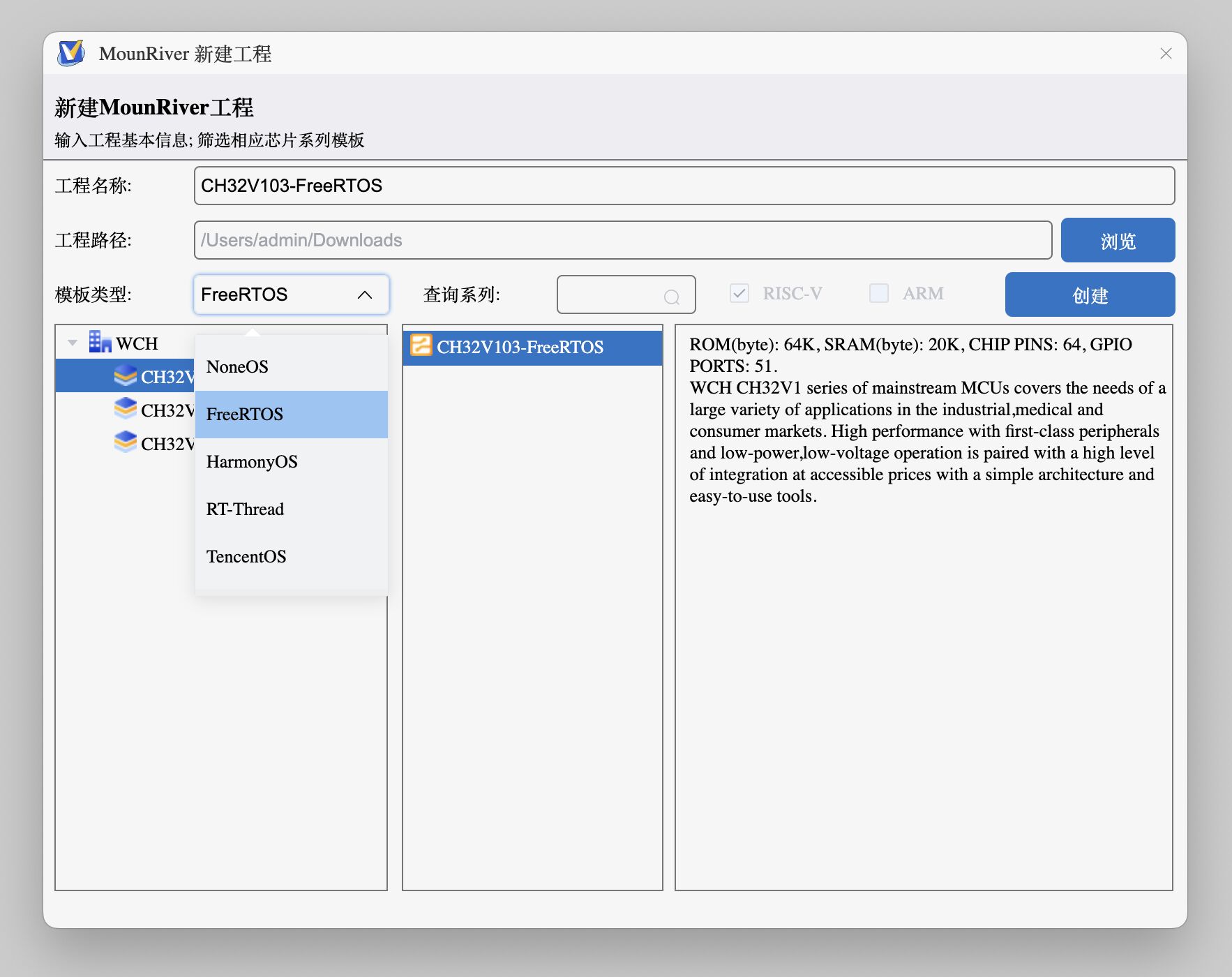Click the CH32V103-FreeRTOS template icon
The height and width of the screenshot is (977, 1232).
click(x=421, y=346)
